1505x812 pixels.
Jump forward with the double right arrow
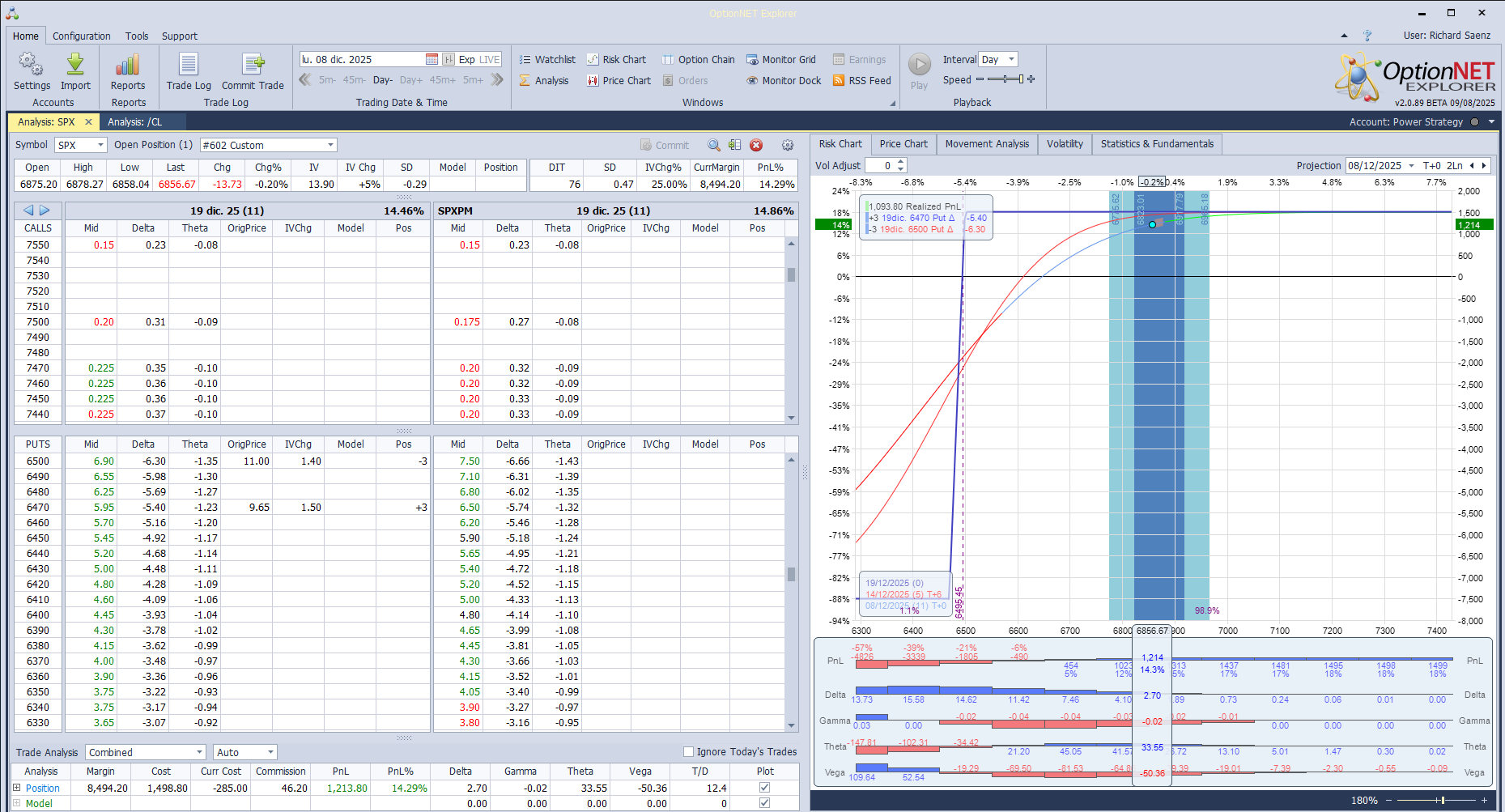(x=497, y=79)
